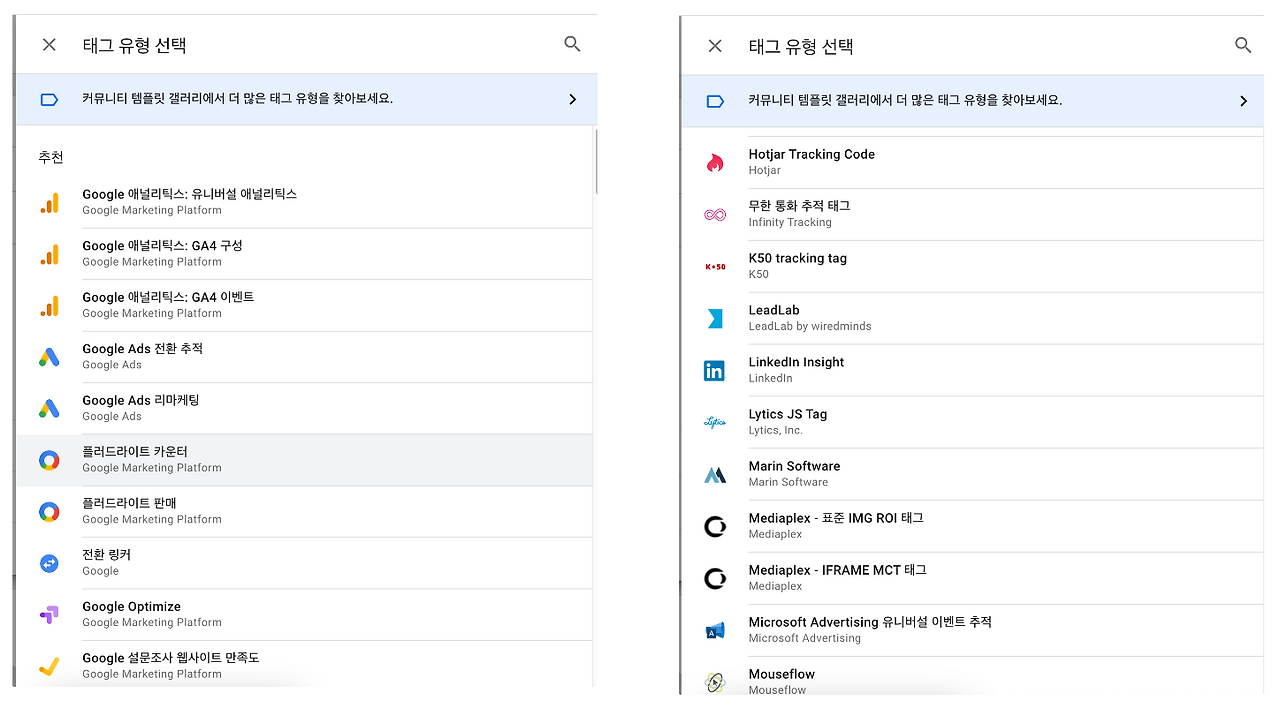The width and height of the screenshot is (1280, 708).
Task: Choose Google Ads 리마케팅 tag
Action: (304, 408)
